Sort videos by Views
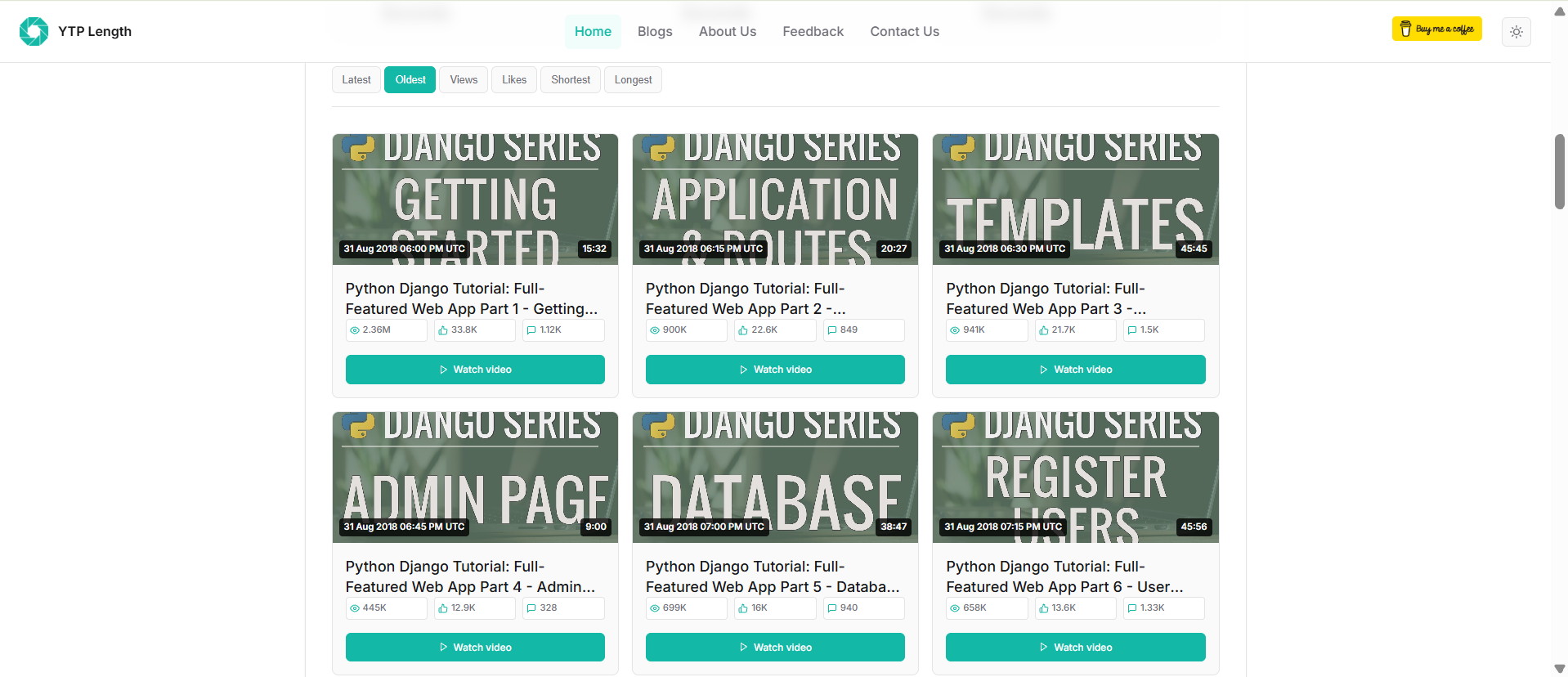Image resolution: width=1568 pixels, height=677 pixels. tap(464, 79)
